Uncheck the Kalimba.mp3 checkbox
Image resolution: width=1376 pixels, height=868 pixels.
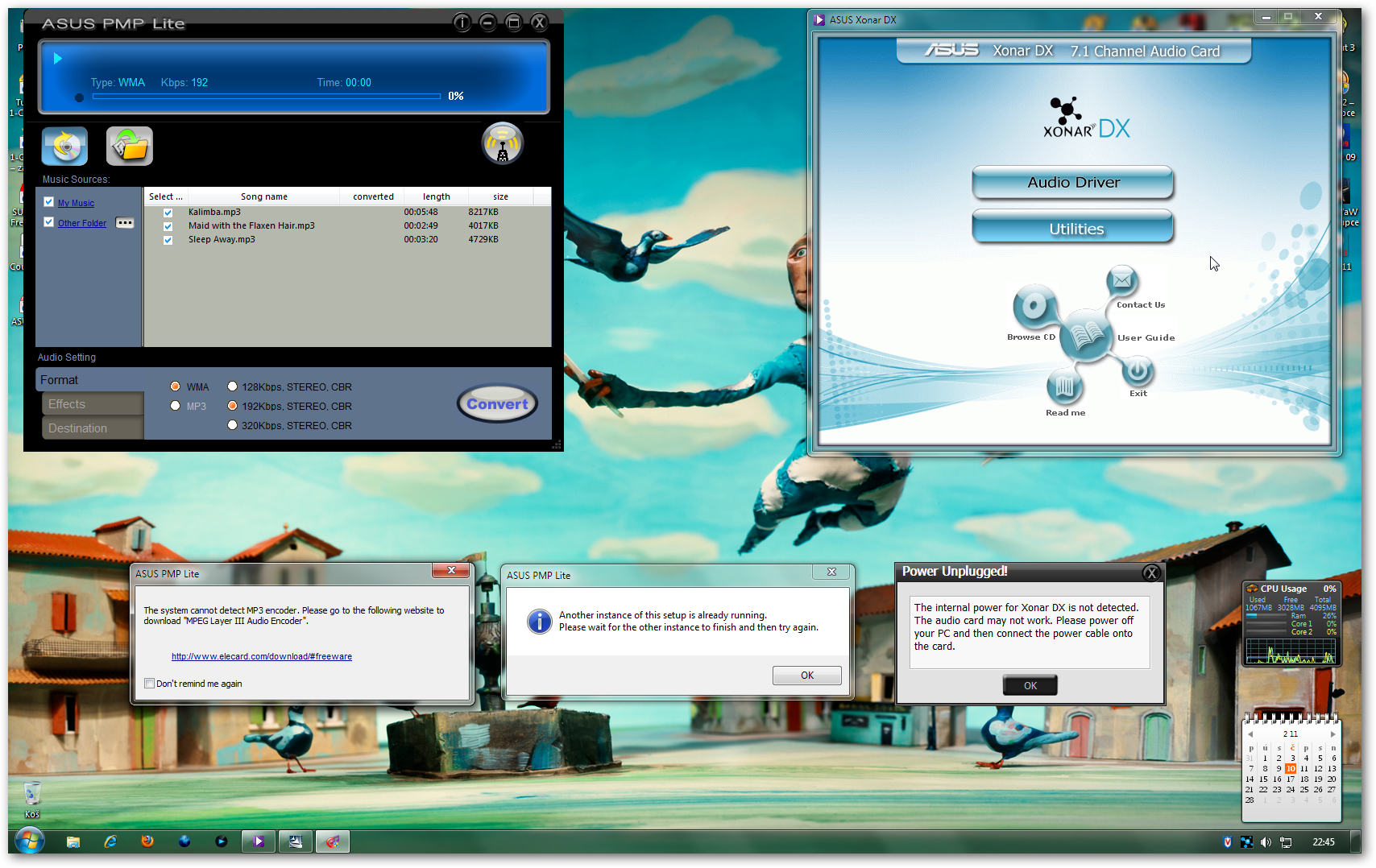pos(168,213)
